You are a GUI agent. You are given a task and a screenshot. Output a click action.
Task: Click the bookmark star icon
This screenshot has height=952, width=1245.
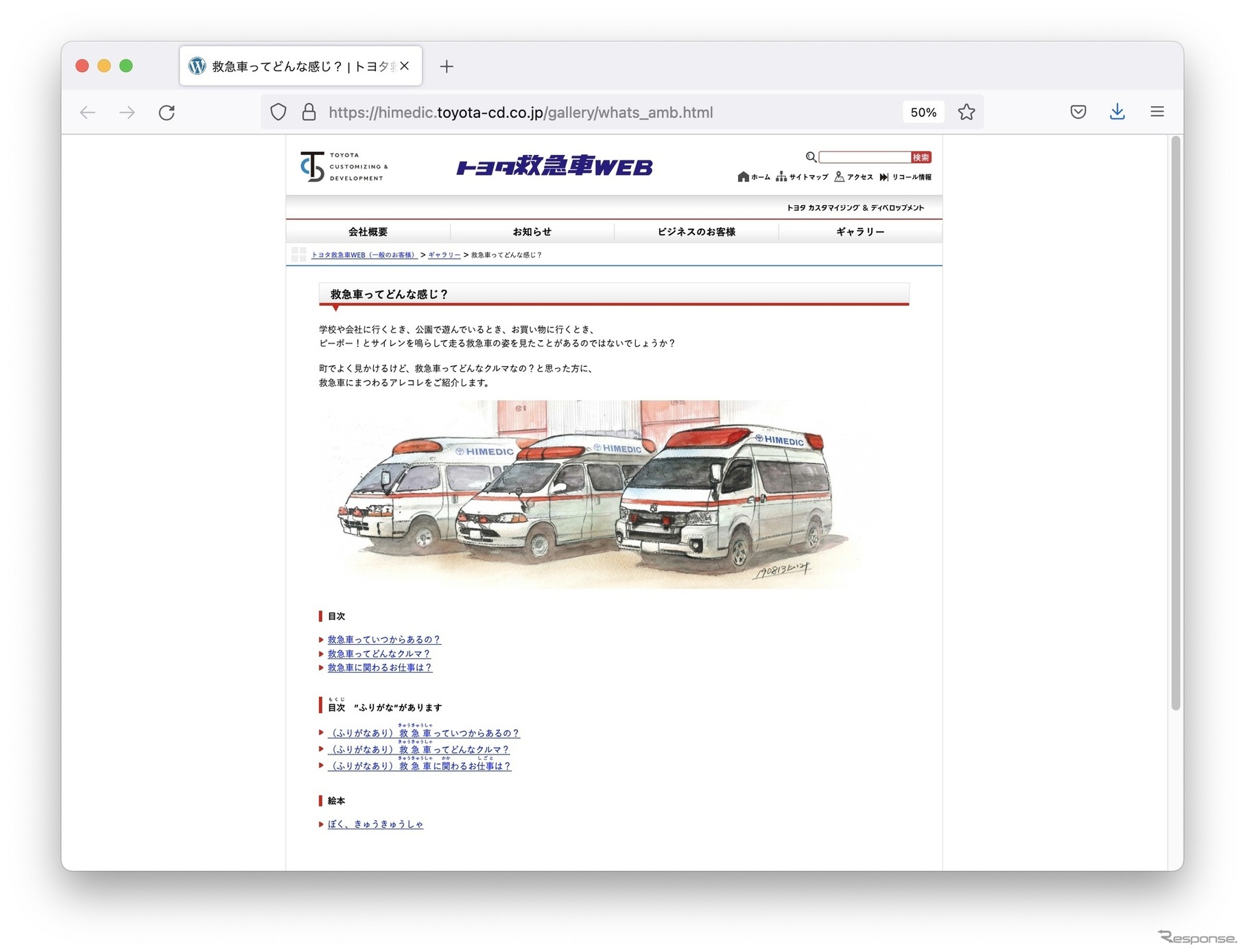967,112
